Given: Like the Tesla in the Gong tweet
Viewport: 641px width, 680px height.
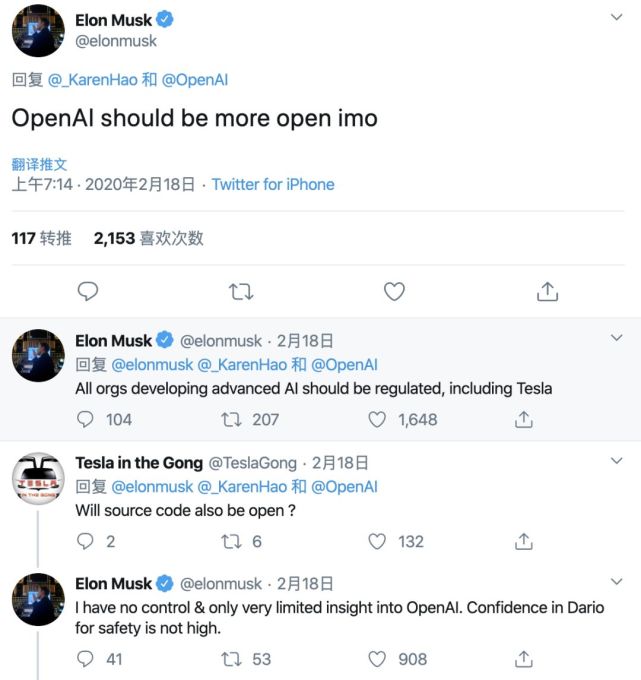Looking at the screenshot, I should pos(377,541).
